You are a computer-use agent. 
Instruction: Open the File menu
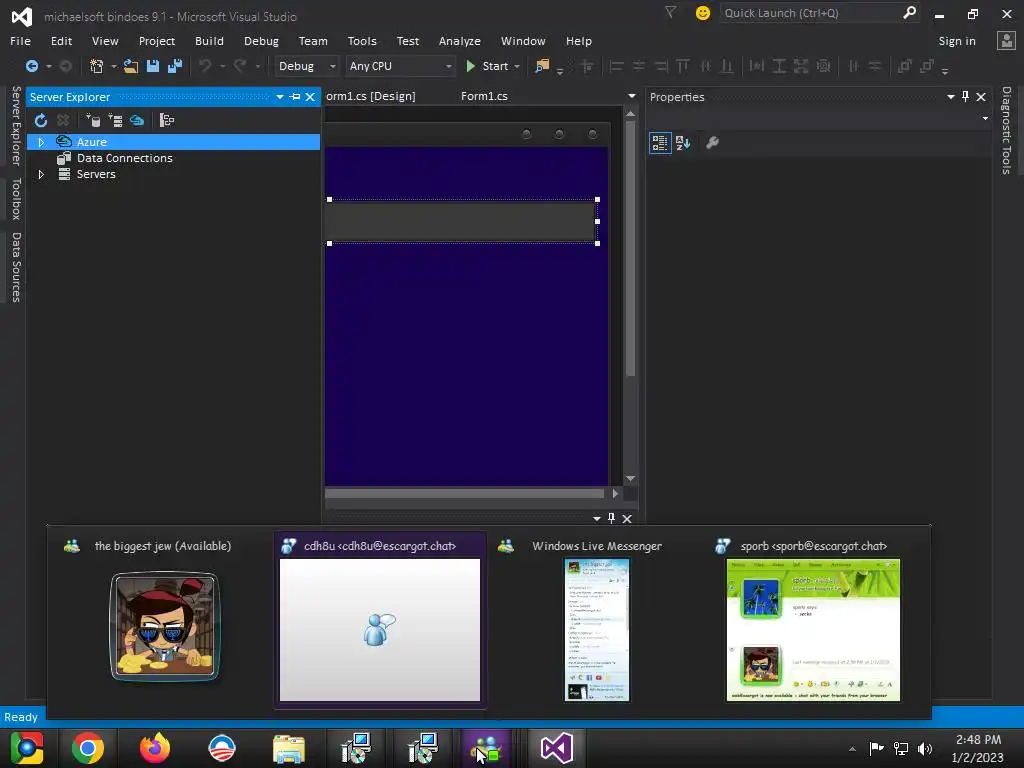tap(20, 40)
